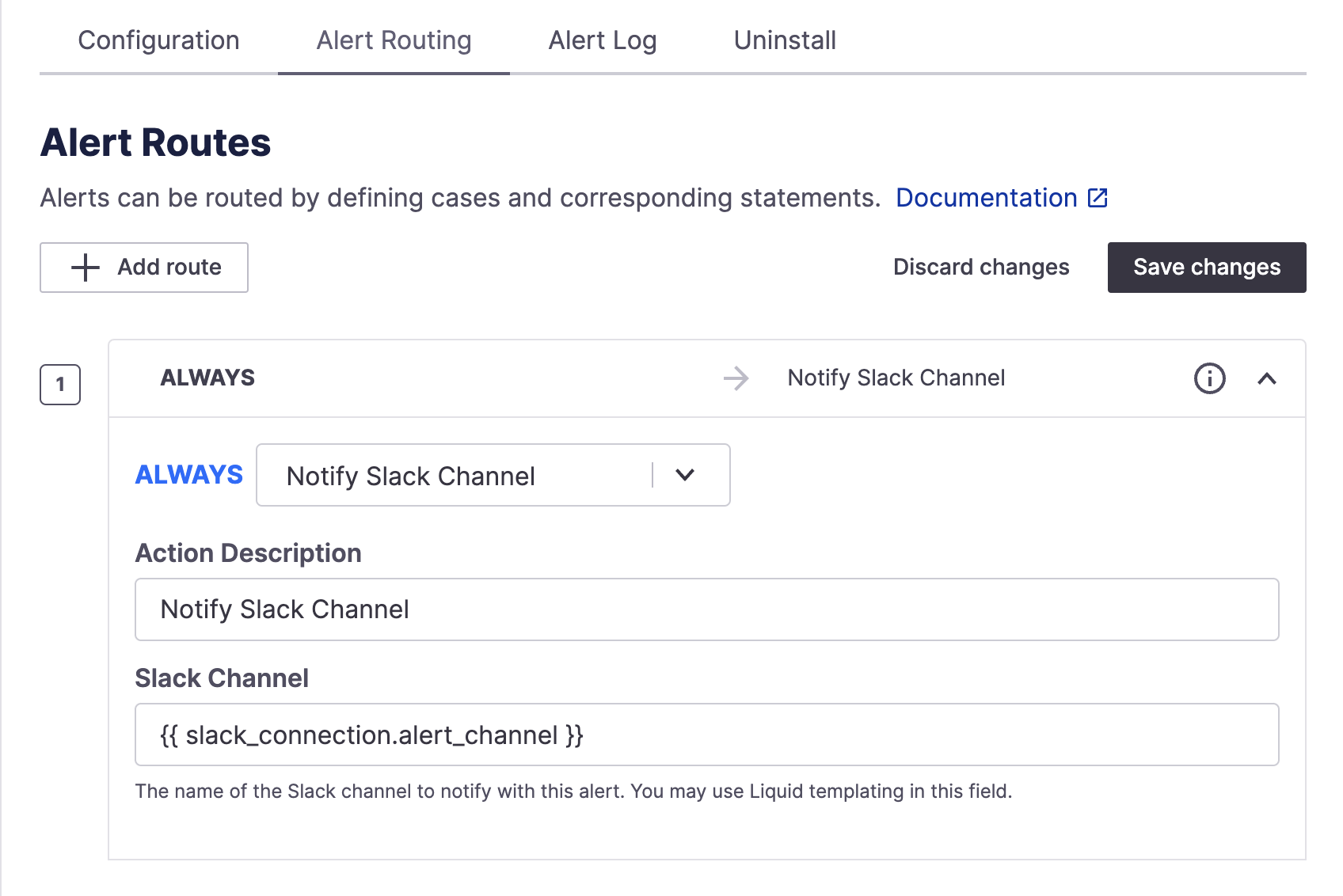Click the Slack Channel input field
Image resolution: width=1343 pixels, height=896 pixels.
[x=706, y=735]
